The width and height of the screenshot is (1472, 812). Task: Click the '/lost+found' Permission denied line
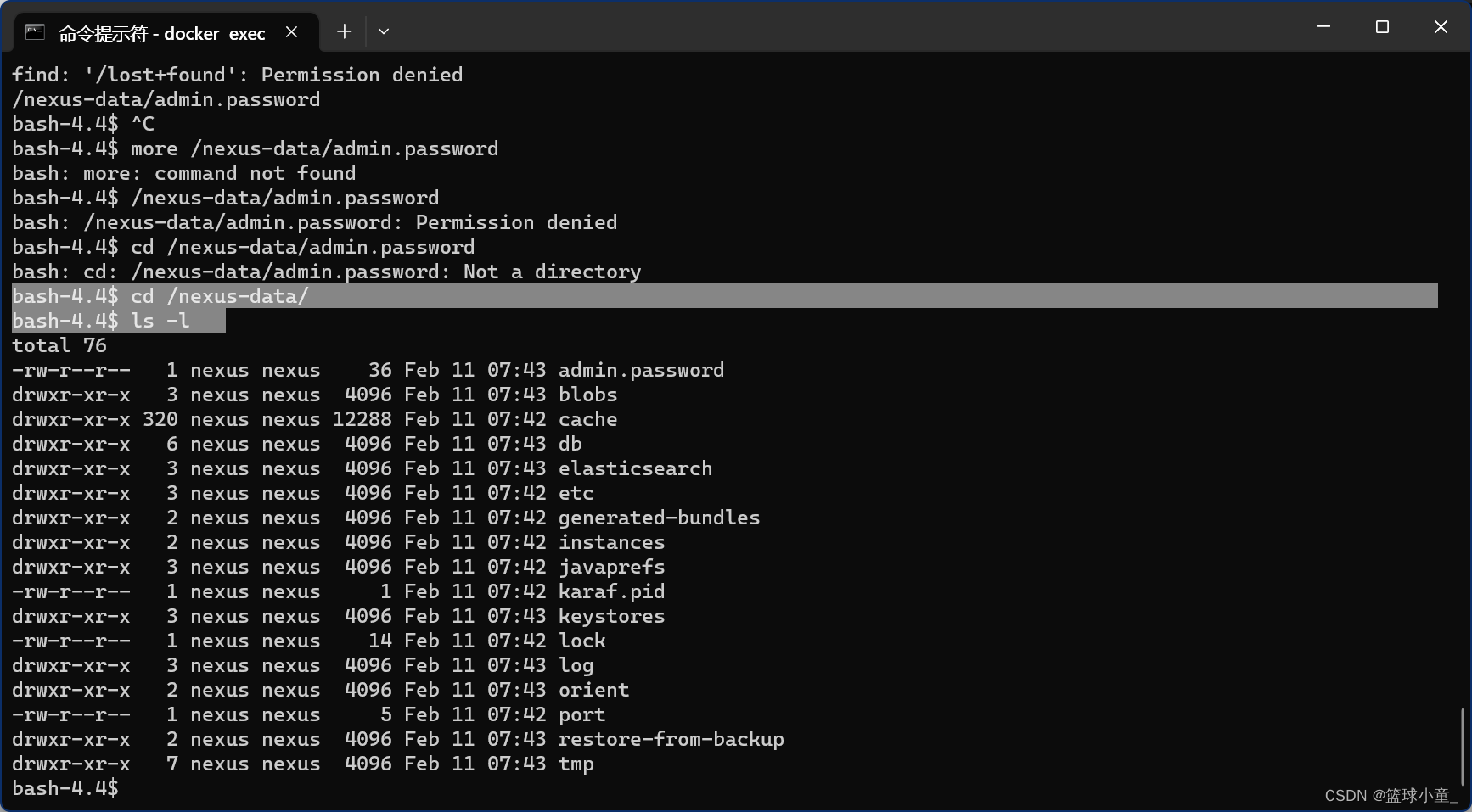pos(237,75)
